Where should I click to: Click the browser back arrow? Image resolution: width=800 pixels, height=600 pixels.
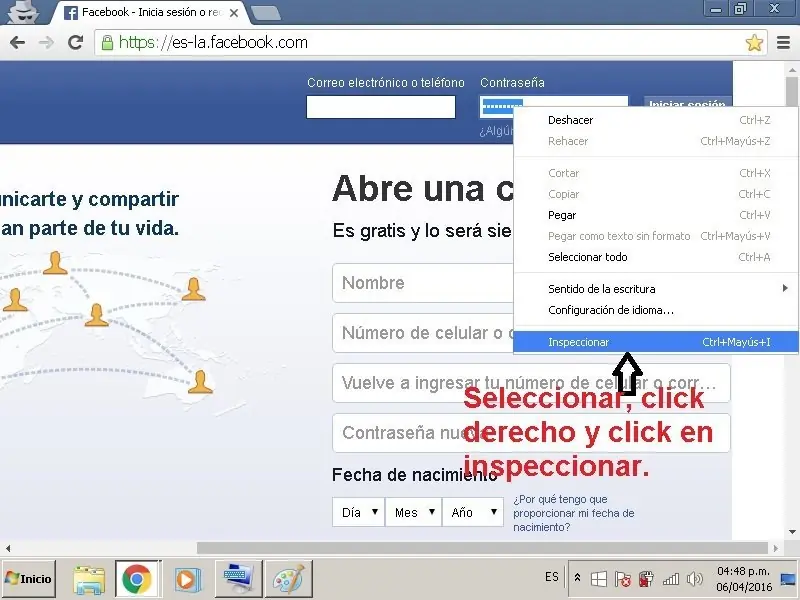tap(17, 42)
